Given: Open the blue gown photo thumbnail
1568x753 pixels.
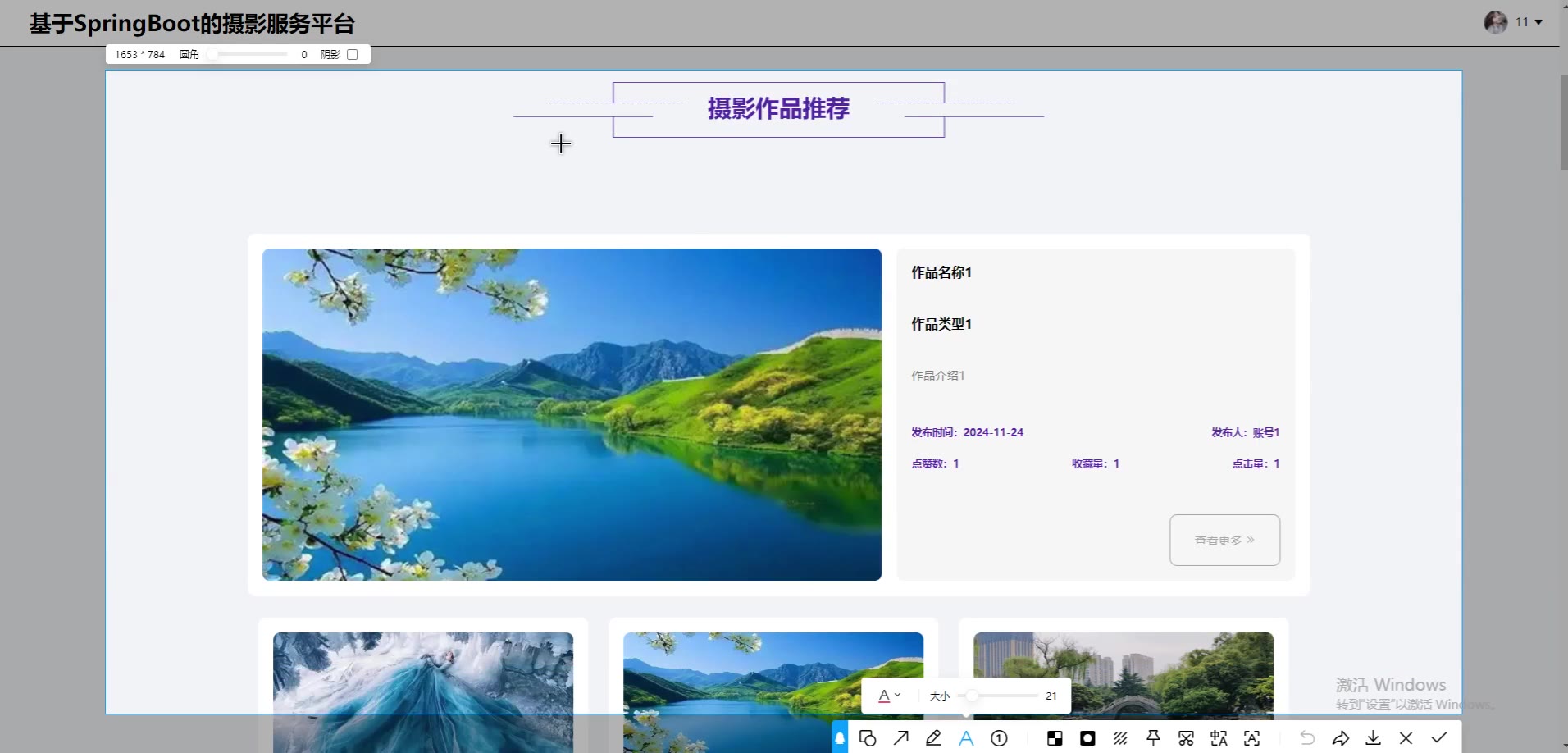Looking at the screenshot, I should tap(423, 691).
